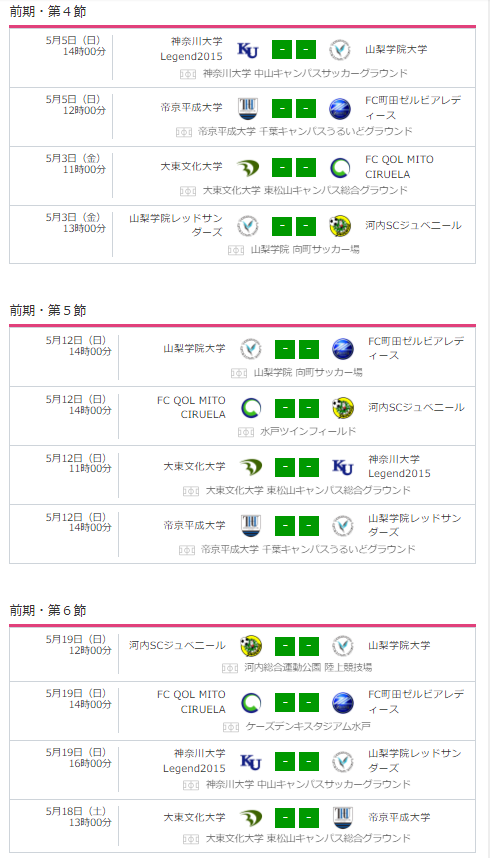Open the green score box of 神奈川大学 vs 山梨学院大学

(x=293, y=50)
